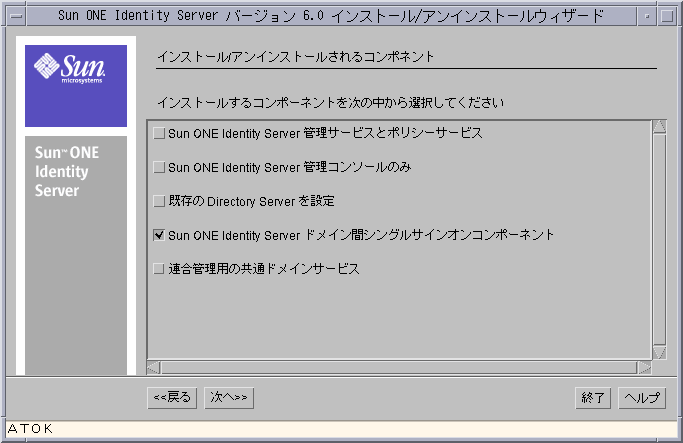The image size is (683, 443).
Task: Click the horizontal scrollbar left arrow
Action: (x=153, y=368)
